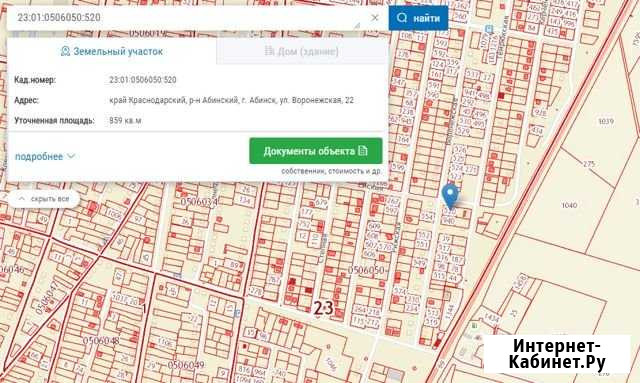The height and width of the screenshot is (383, 640).
Task: Click the land plot tab icon
Action: point(65,51)
